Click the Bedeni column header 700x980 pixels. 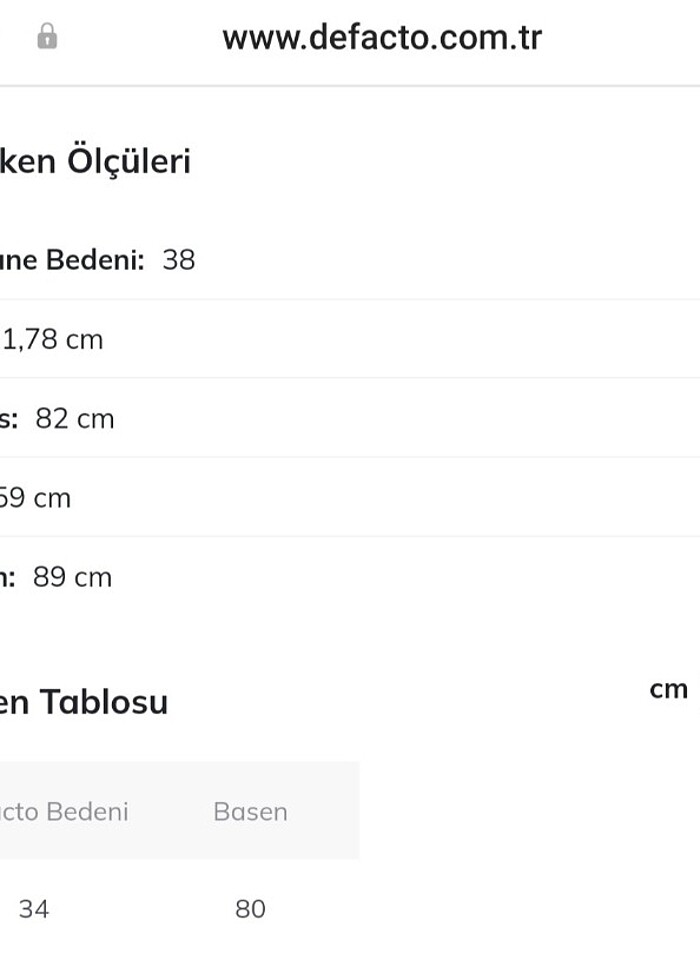[65, 812]
